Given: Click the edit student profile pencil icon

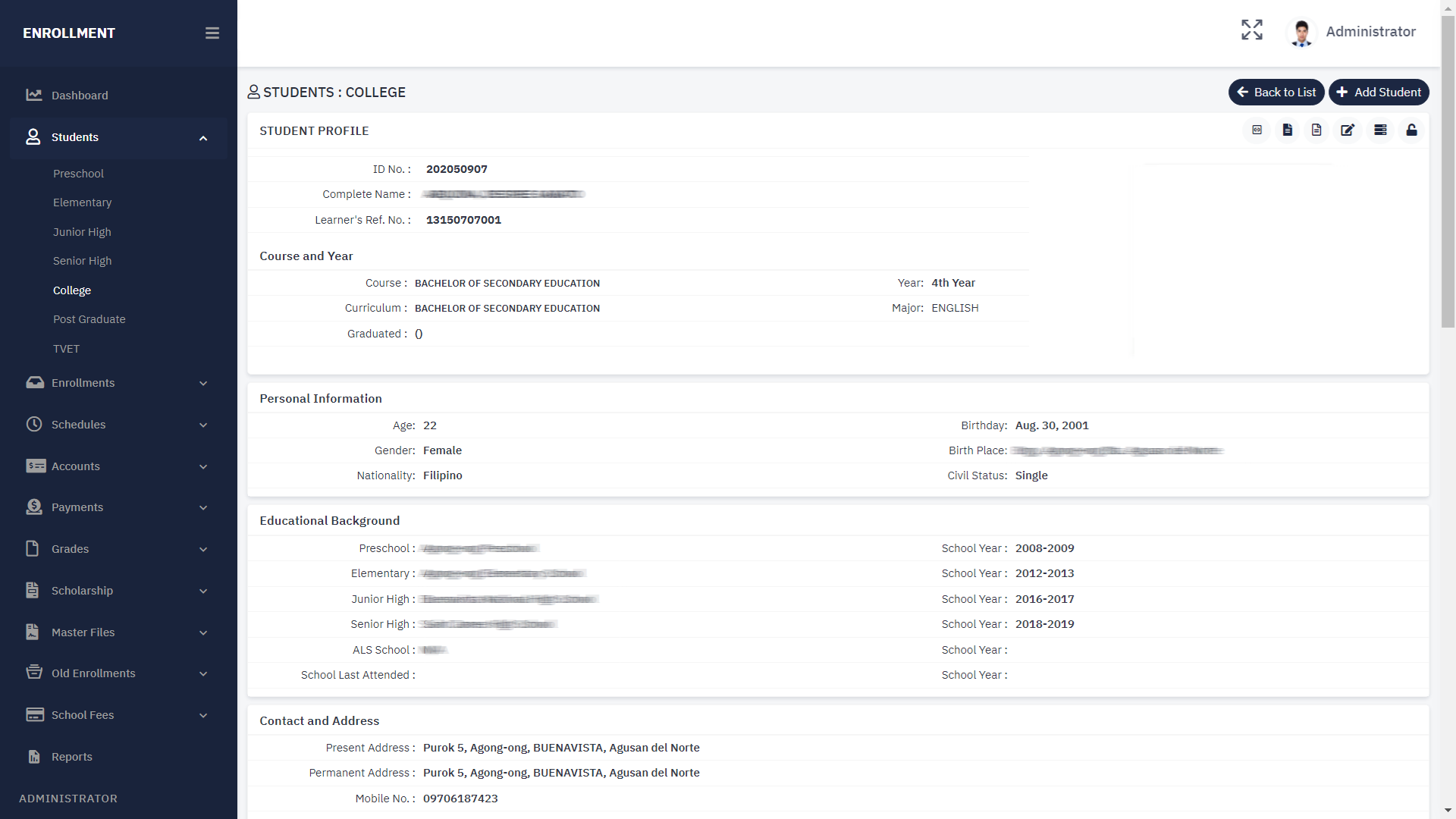Looking at the screenshot, I should pyautogui.click(x=1348, y=130).
